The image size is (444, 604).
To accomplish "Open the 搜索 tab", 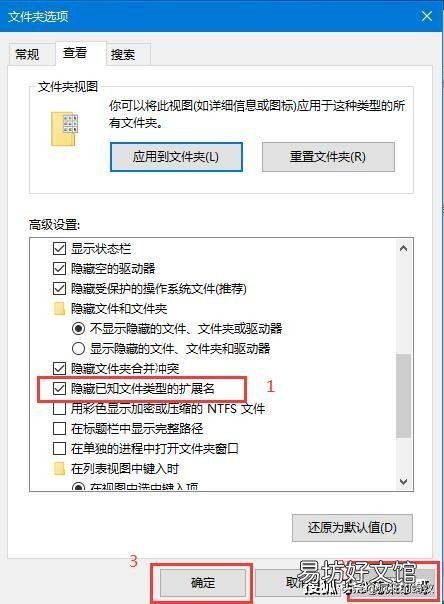I will coord(123,54).
